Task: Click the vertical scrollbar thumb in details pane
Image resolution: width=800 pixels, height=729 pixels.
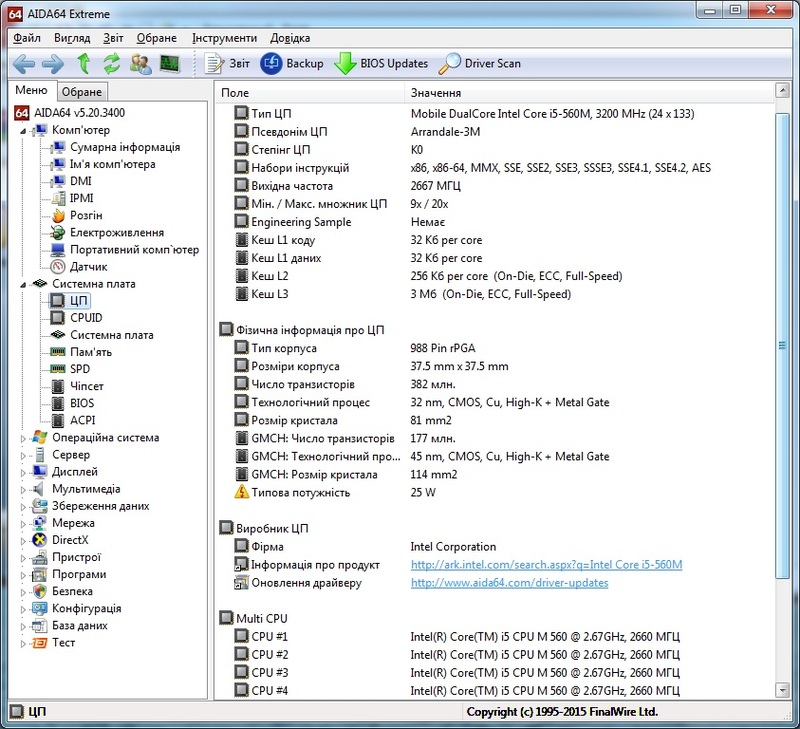Action: pos(782,346)
